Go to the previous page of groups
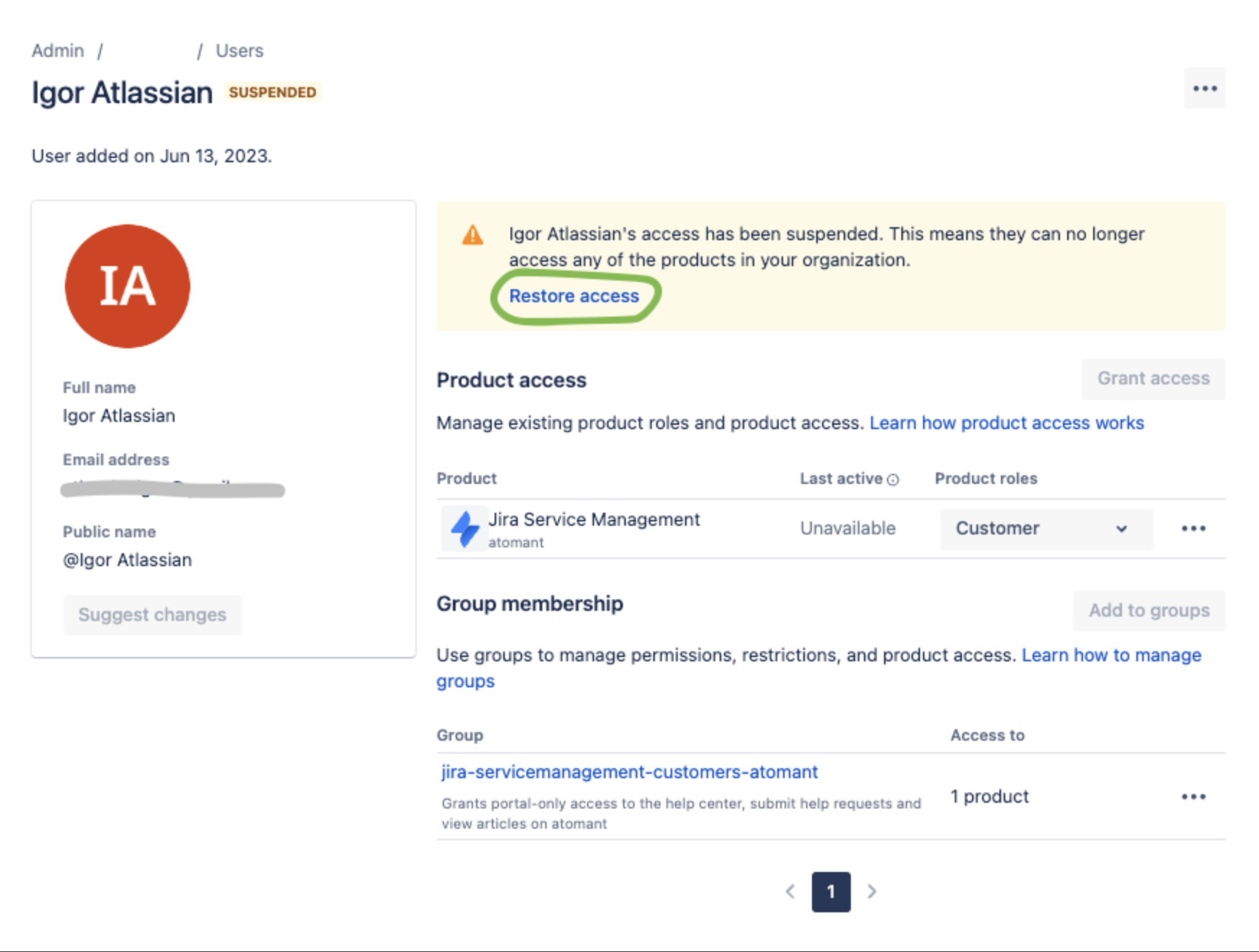 pyautogui.click(x=790, y=892)
